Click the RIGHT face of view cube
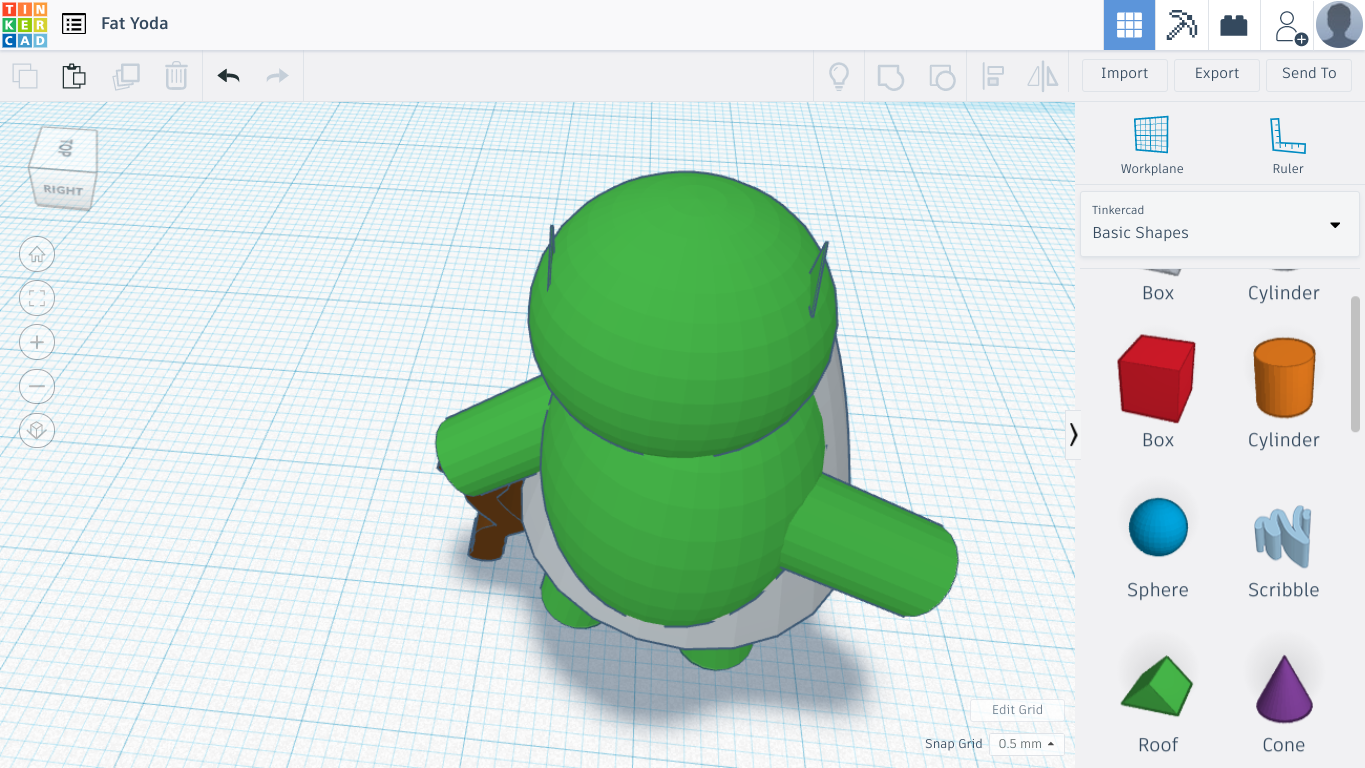The height and width of the screenshot is (768, 1365). pos(62,189)
